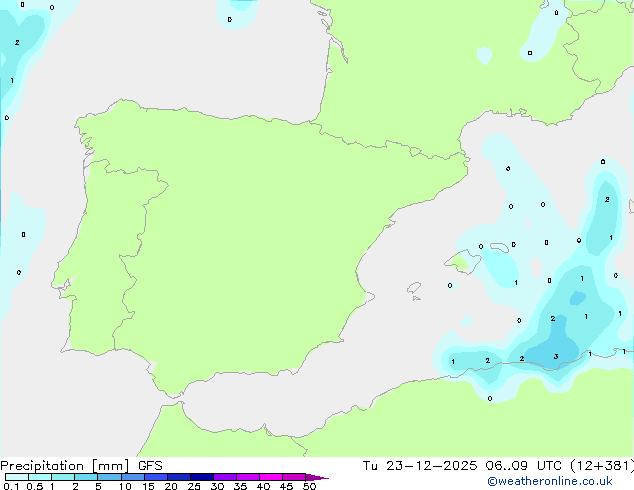Click the '0.1' legend scale label
Image resolution: width=634 pixels, height=490 pixels.
click(x=11, y=486)
